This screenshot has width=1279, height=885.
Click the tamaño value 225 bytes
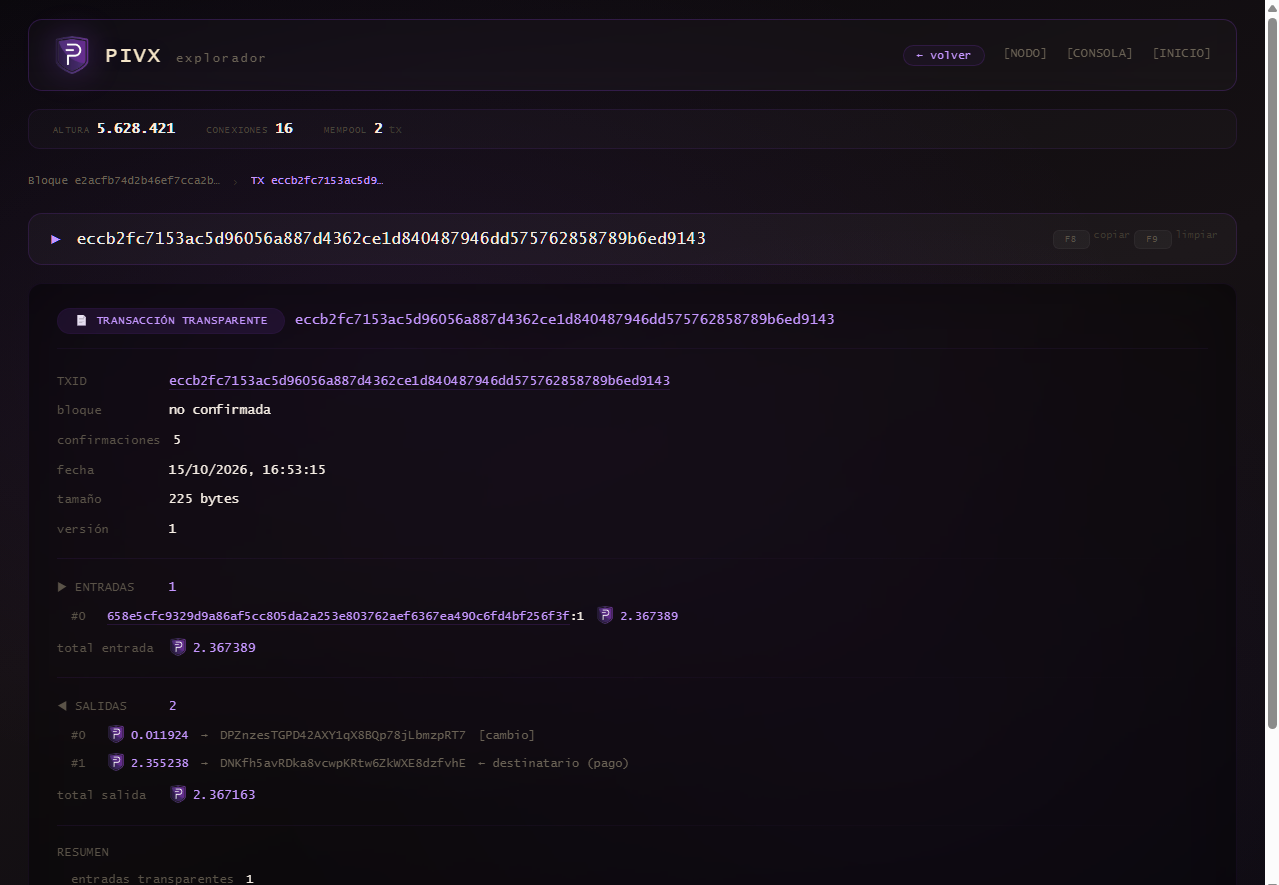[x=204, y=499]
